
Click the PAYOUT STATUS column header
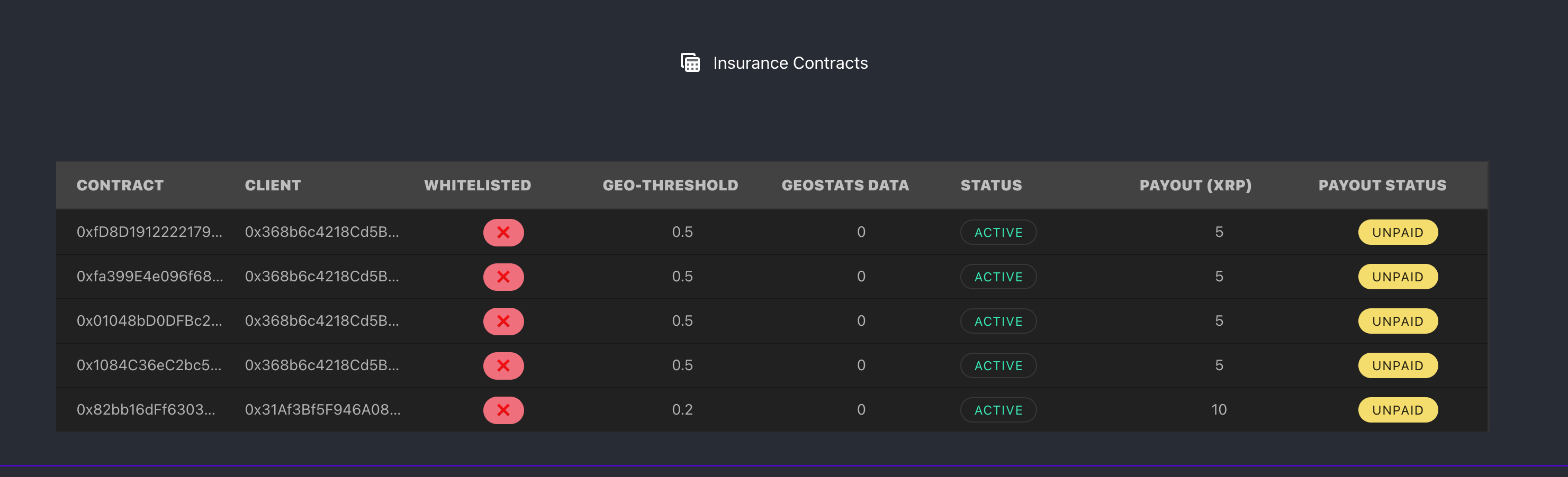pos(1382,185)
